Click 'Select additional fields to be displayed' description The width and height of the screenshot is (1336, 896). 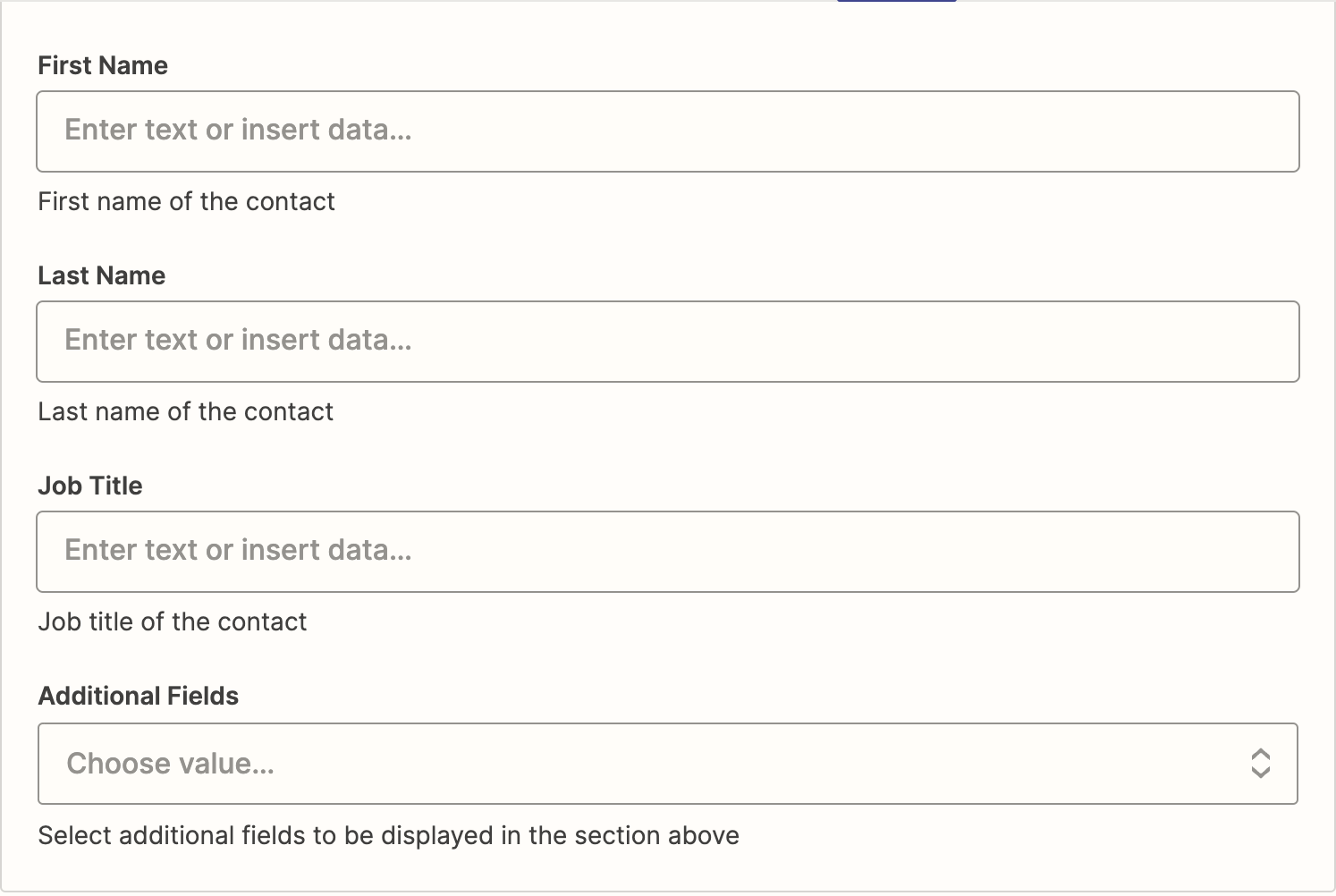pos(388,835)
